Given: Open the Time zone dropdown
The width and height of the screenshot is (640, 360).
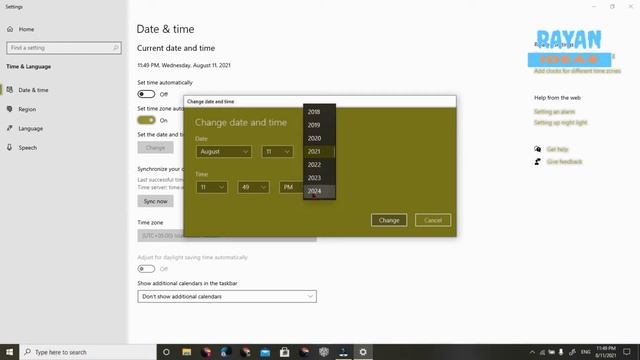Looking at the screenshot, I should [227, 236].
